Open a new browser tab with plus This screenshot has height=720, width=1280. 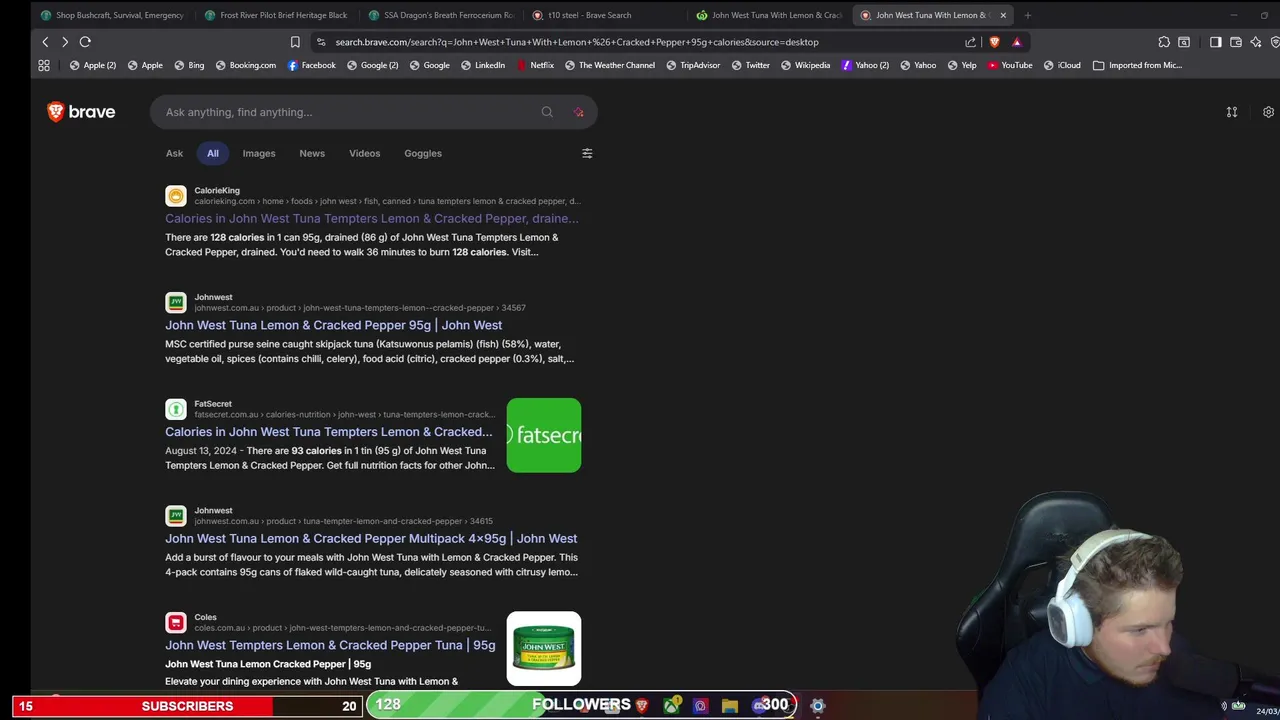[1027, 15]
